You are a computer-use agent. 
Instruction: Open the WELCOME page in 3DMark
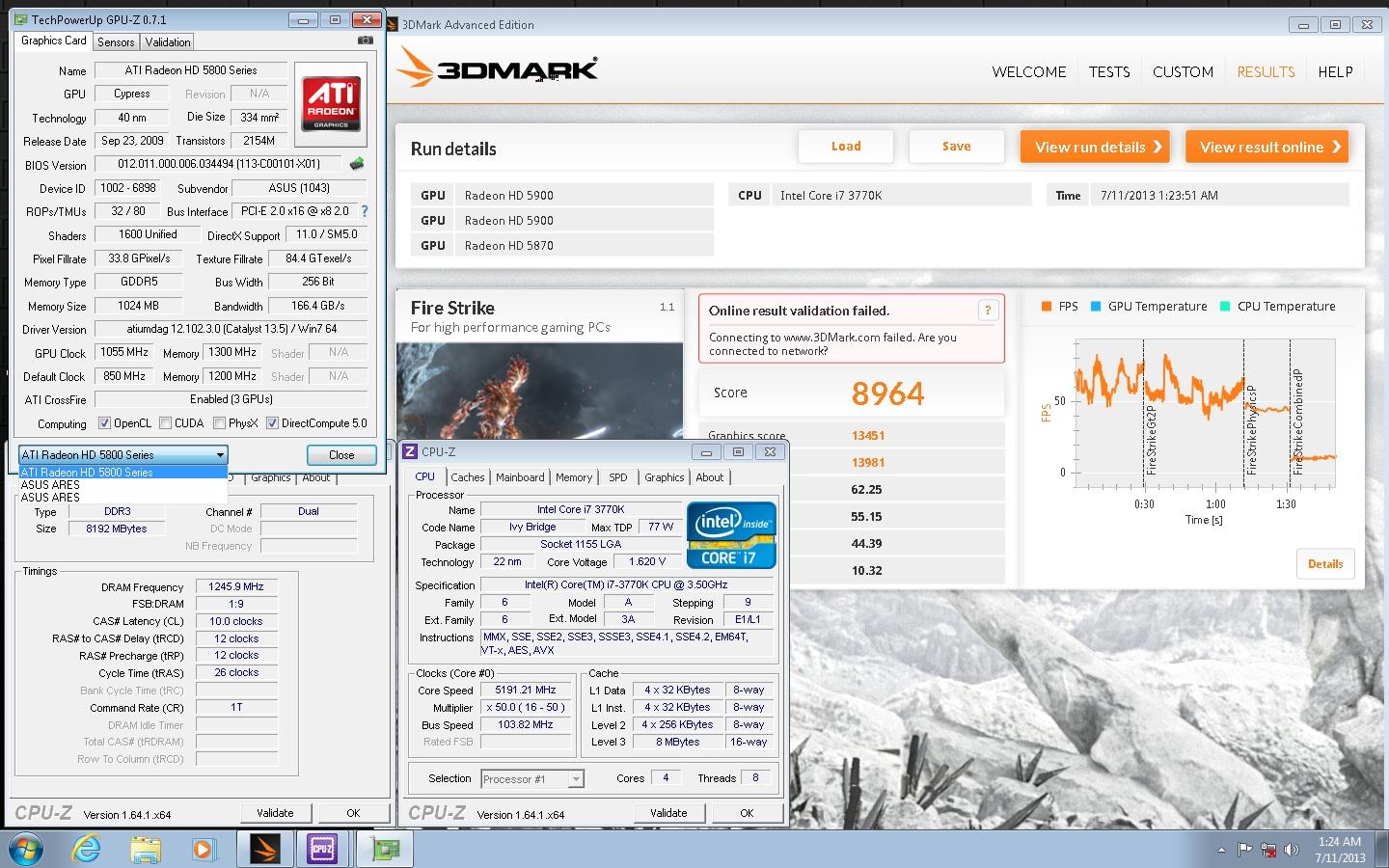1029,71
